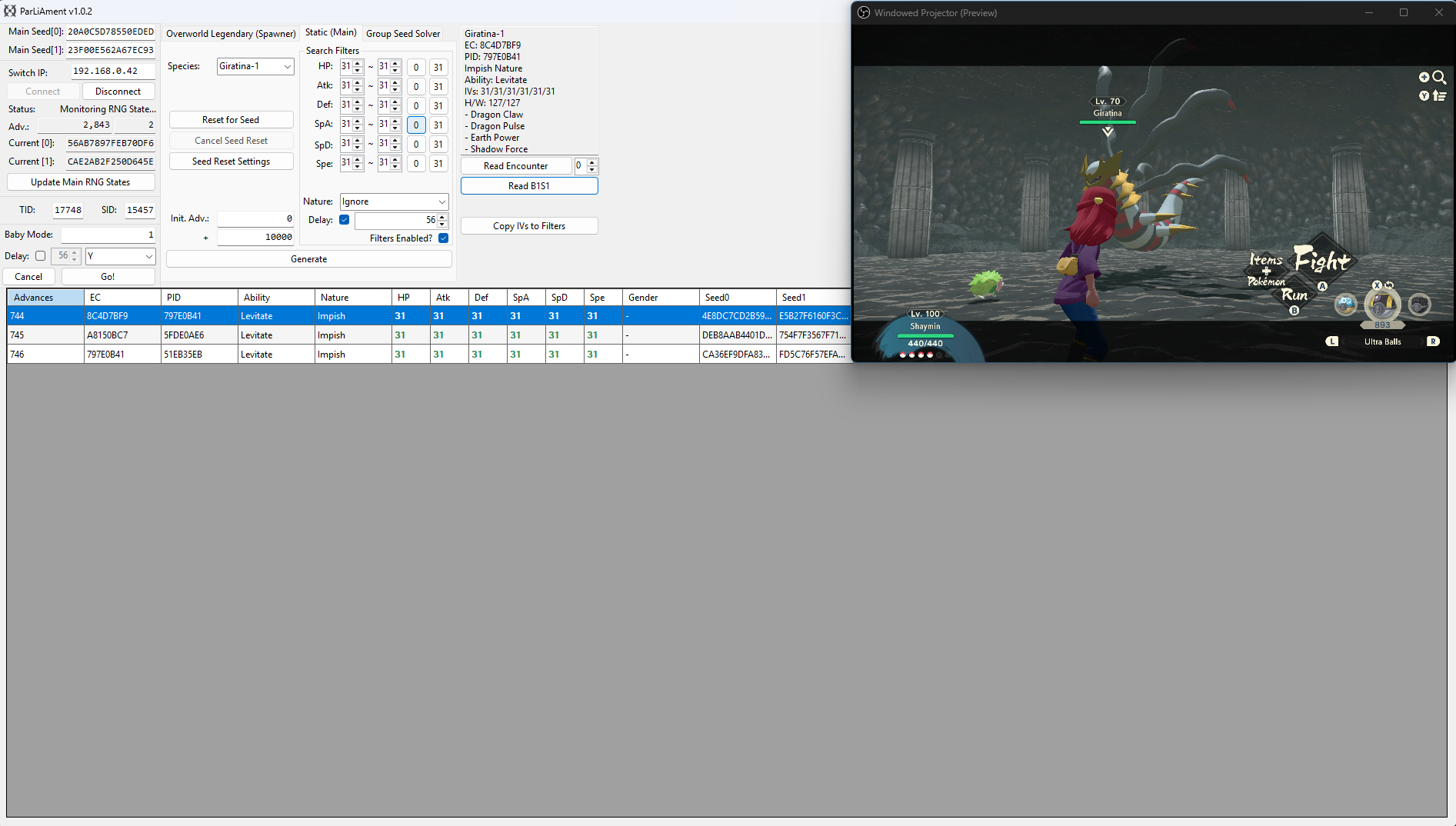The width and height of the screenshot is (1456, 826).
Task: Switch to Static (Main) tab
Action: [x=331, y=32]
